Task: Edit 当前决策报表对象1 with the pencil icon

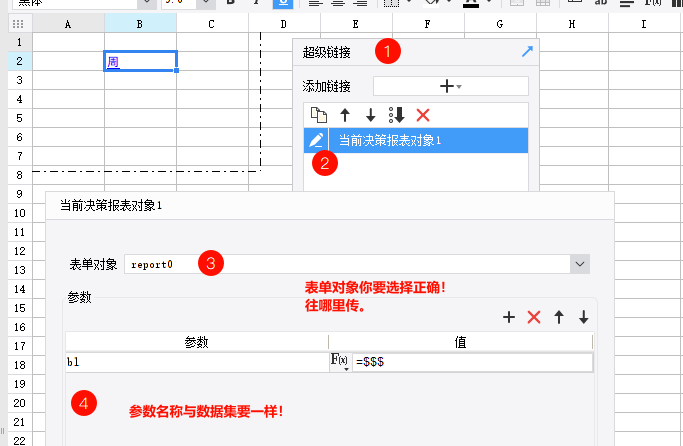Action: (316, 140)
